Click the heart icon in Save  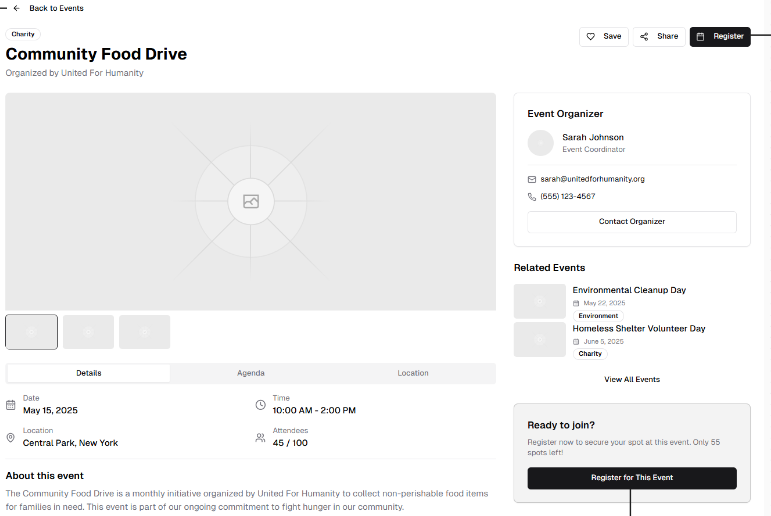click(591, 37)
